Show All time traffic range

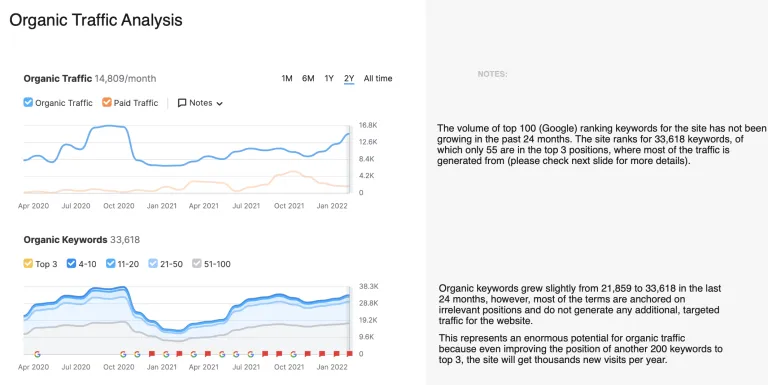pyautogui.click(x=378, y=78)
